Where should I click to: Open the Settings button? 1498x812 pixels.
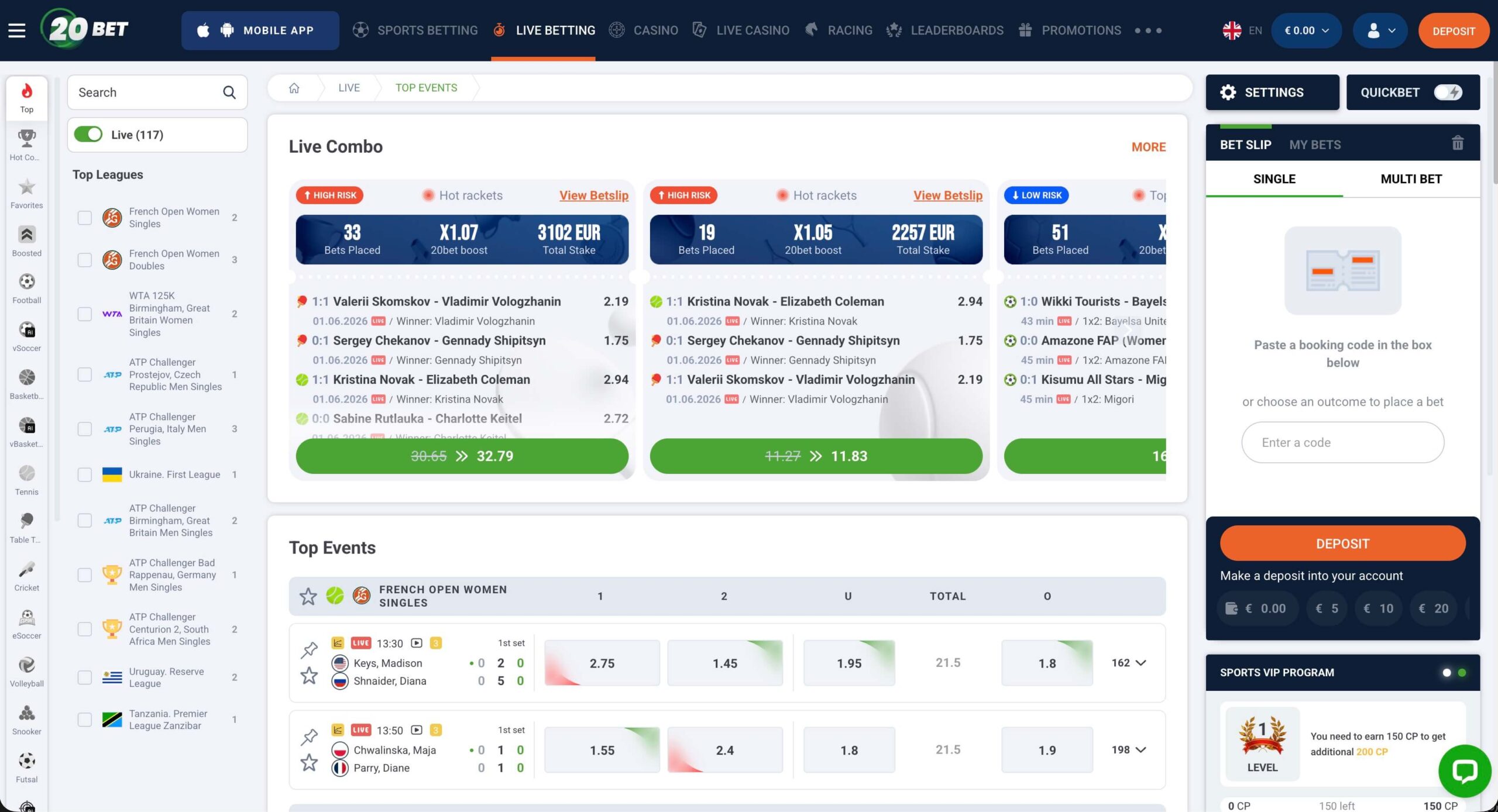click(x=1272, y=92)
